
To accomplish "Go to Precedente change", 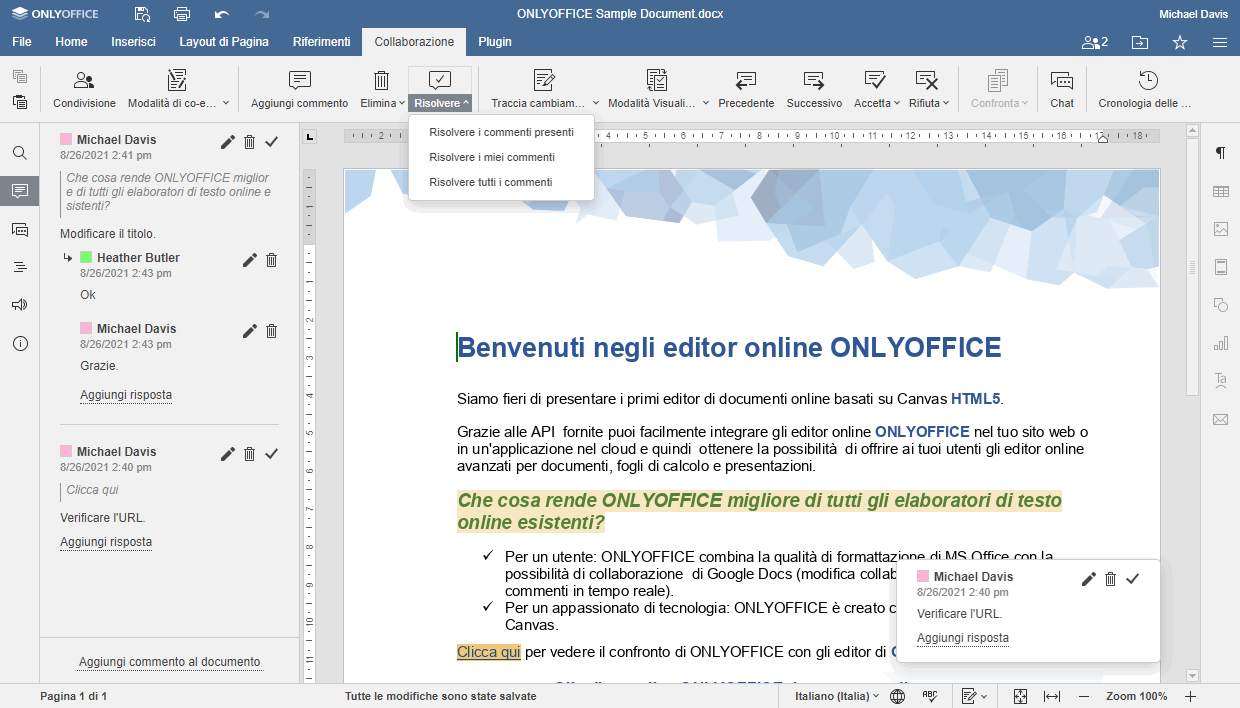I will (746, 89).
